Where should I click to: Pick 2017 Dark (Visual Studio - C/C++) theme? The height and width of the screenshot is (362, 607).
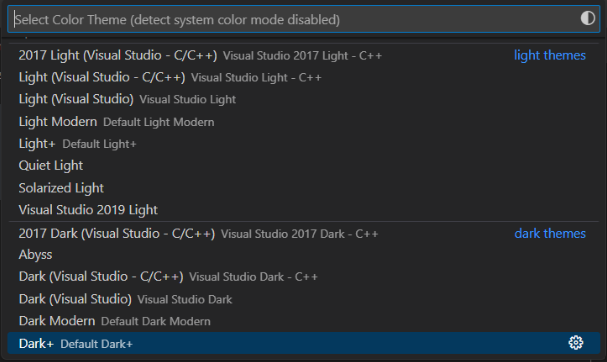304,233
